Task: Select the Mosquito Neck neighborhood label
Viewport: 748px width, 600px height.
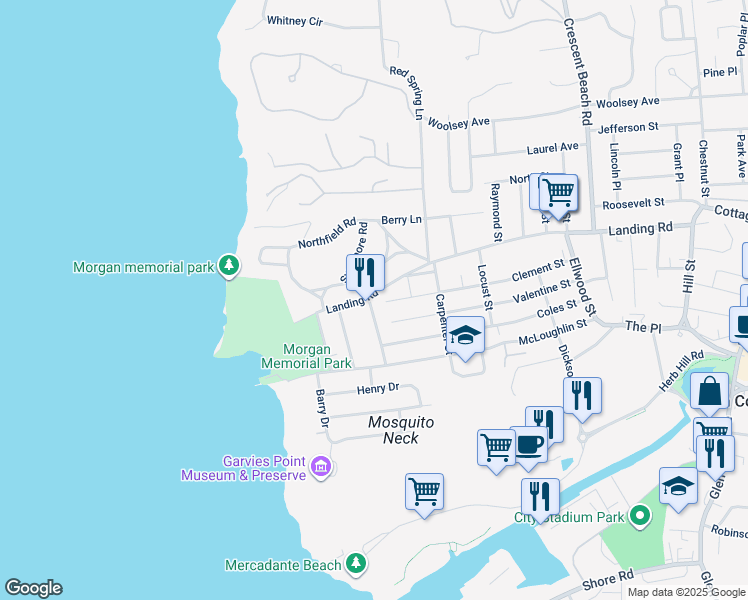Action: point(401,430)
